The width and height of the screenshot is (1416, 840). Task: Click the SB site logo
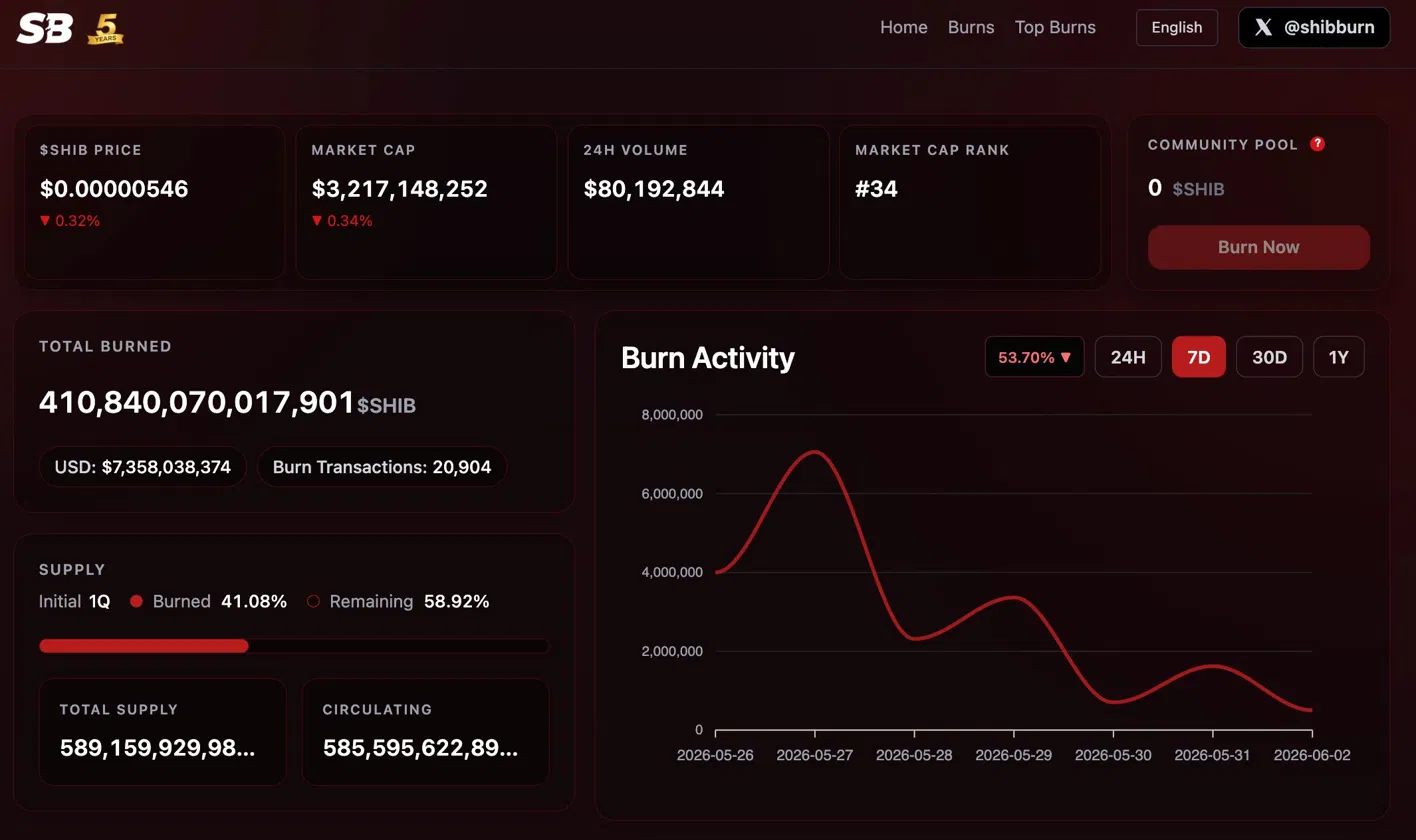[45, 28]
